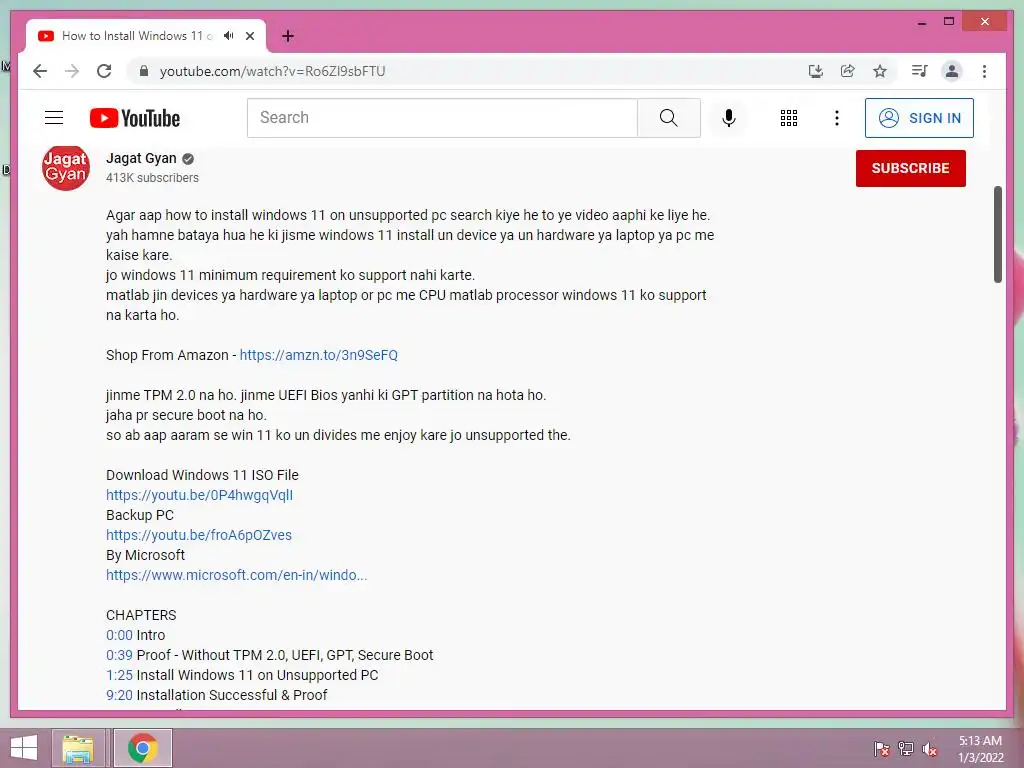Open the Chrome profile avatar
Image resolution: width=1024 pixels, height=768 pixels.
[952, 71]
